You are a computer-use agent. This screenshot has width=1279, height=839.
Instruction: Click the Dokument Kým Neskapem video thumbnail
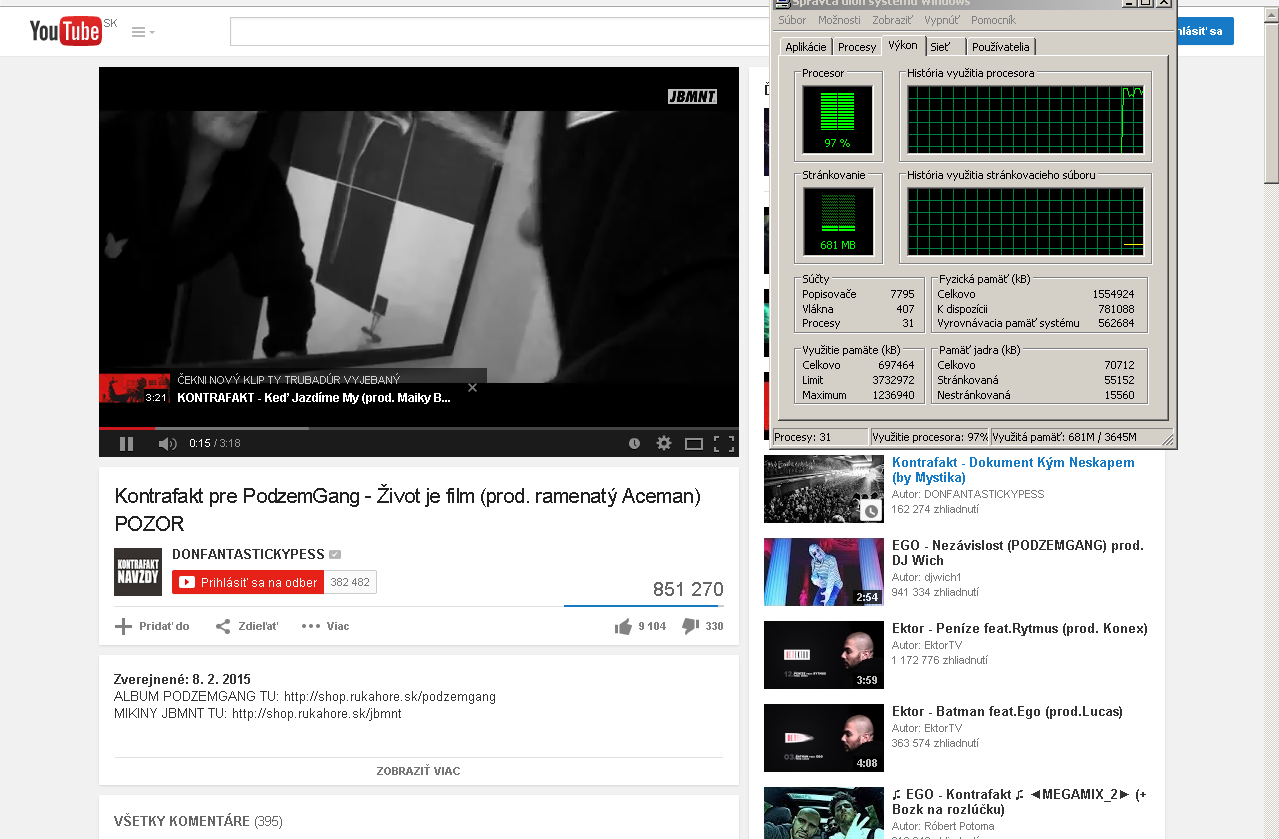[824, 489]
